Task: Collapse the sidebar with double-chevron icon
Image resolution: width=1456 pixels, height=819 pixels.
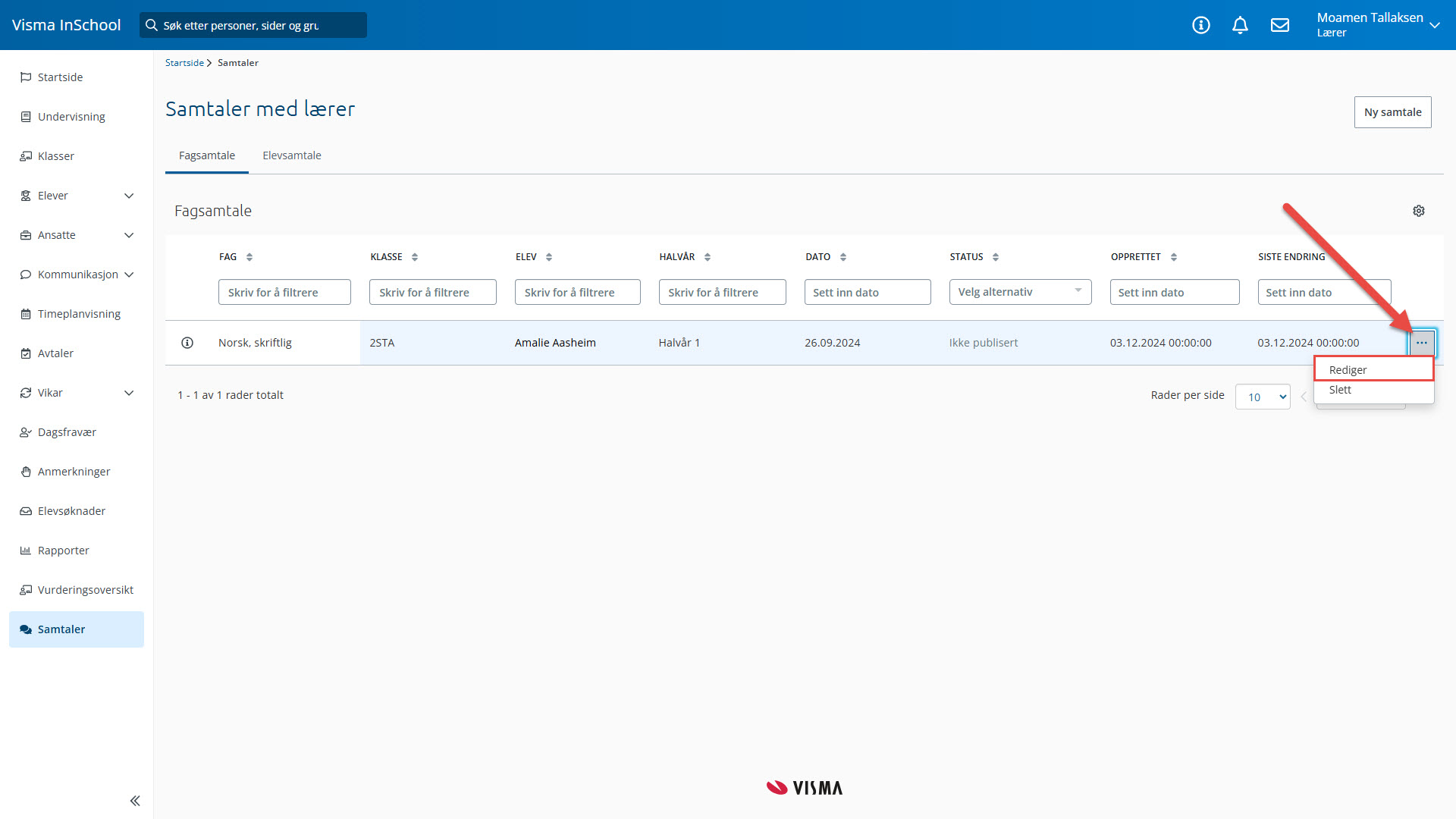Action: (135, 801)
